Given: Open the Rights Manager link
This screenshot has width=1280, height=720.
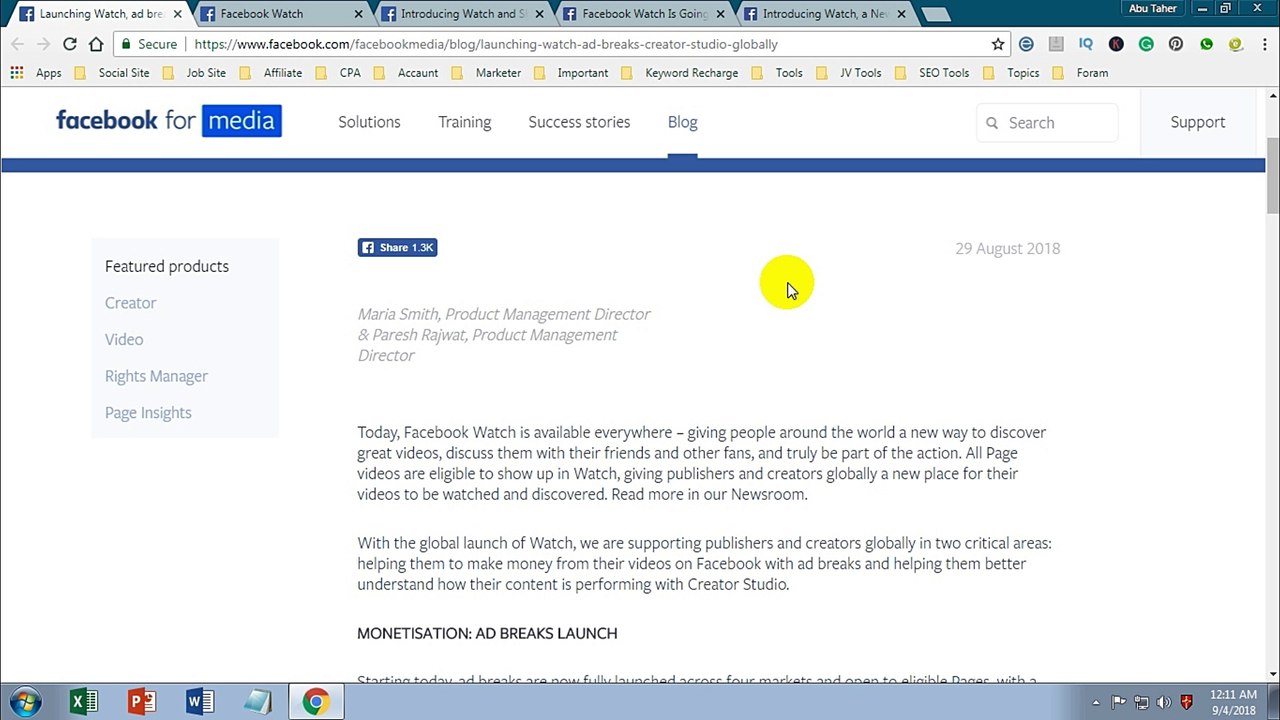Looking at the screenshot, I should click(x=156, y=376).
